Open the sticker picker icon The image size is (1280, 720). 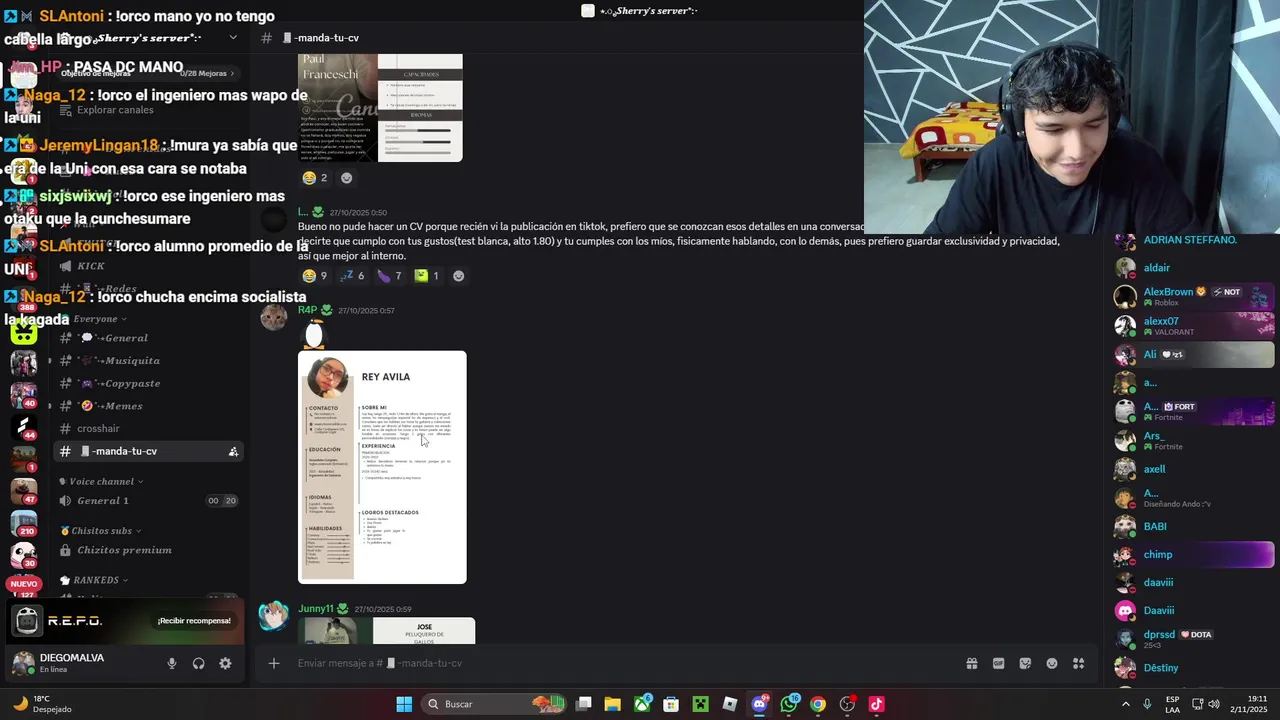coord(1025,663)
